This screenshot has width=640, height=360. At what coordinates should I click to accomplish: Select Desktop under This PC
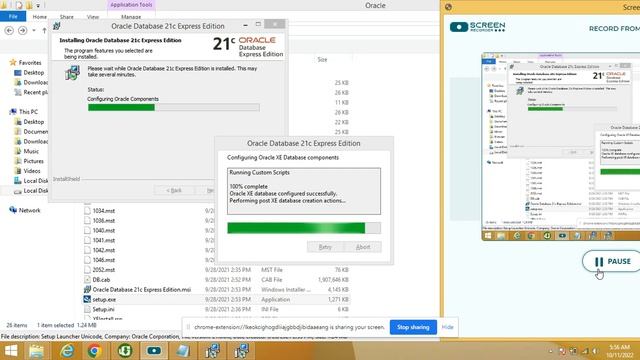coord(33,122)
